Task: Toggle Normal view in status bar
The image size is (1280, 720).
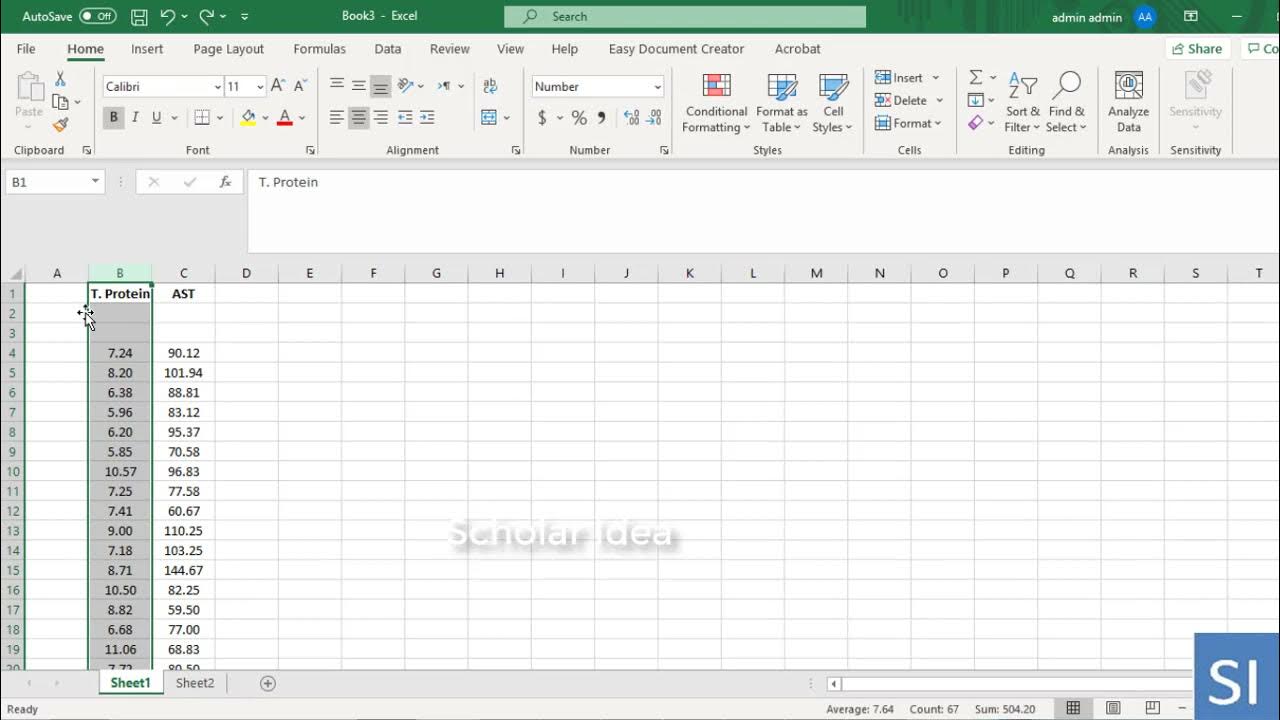Action: coord(1073,709)
